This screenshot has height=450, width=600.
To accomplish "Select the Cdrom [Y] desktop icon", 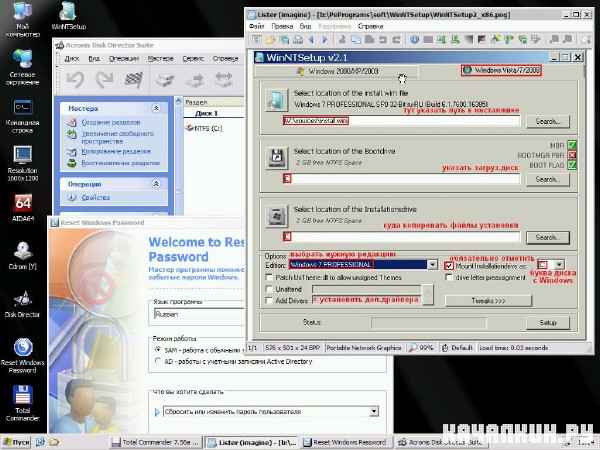I will tap(23, 256).
